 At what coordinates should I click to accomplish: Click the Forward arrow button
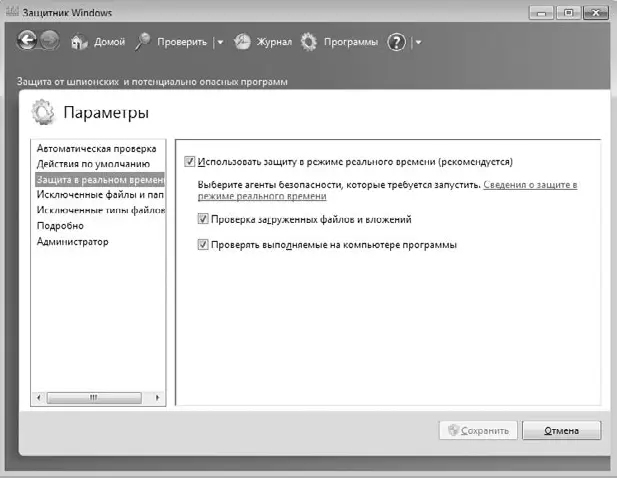point(50,41)
